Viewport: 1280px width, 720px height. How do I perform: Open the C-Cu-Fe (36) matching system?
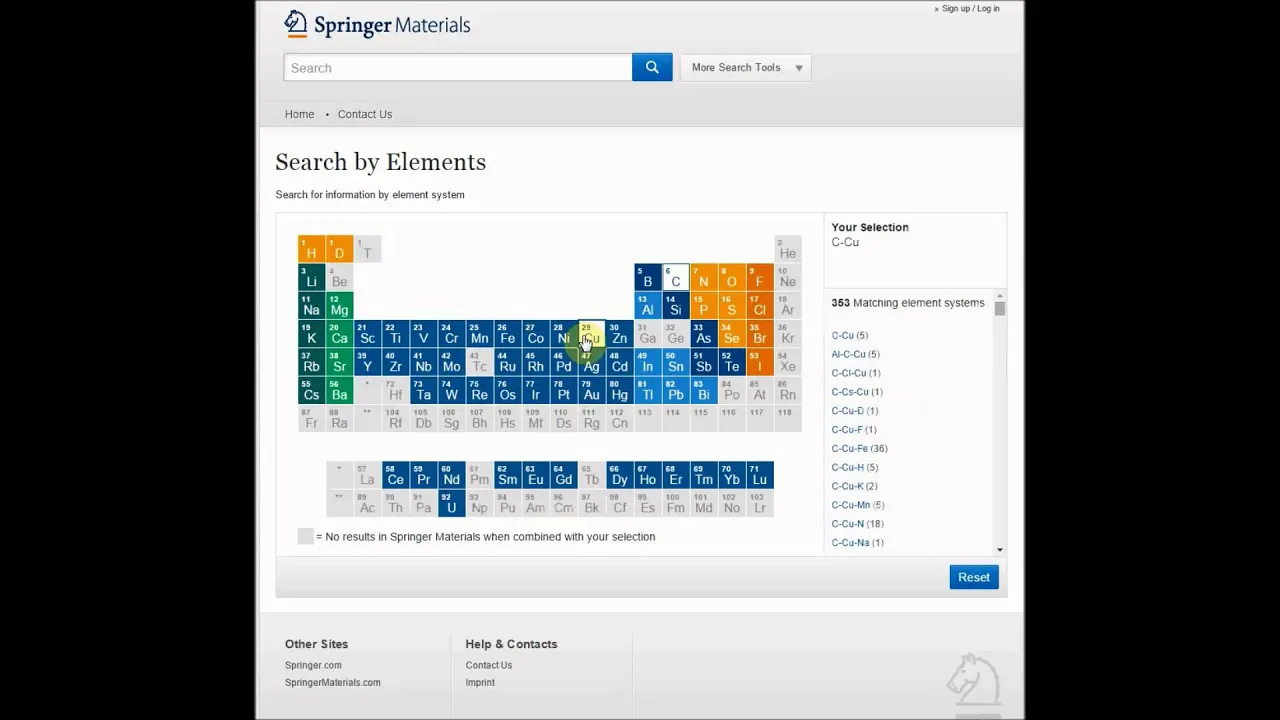pos(859,448)
